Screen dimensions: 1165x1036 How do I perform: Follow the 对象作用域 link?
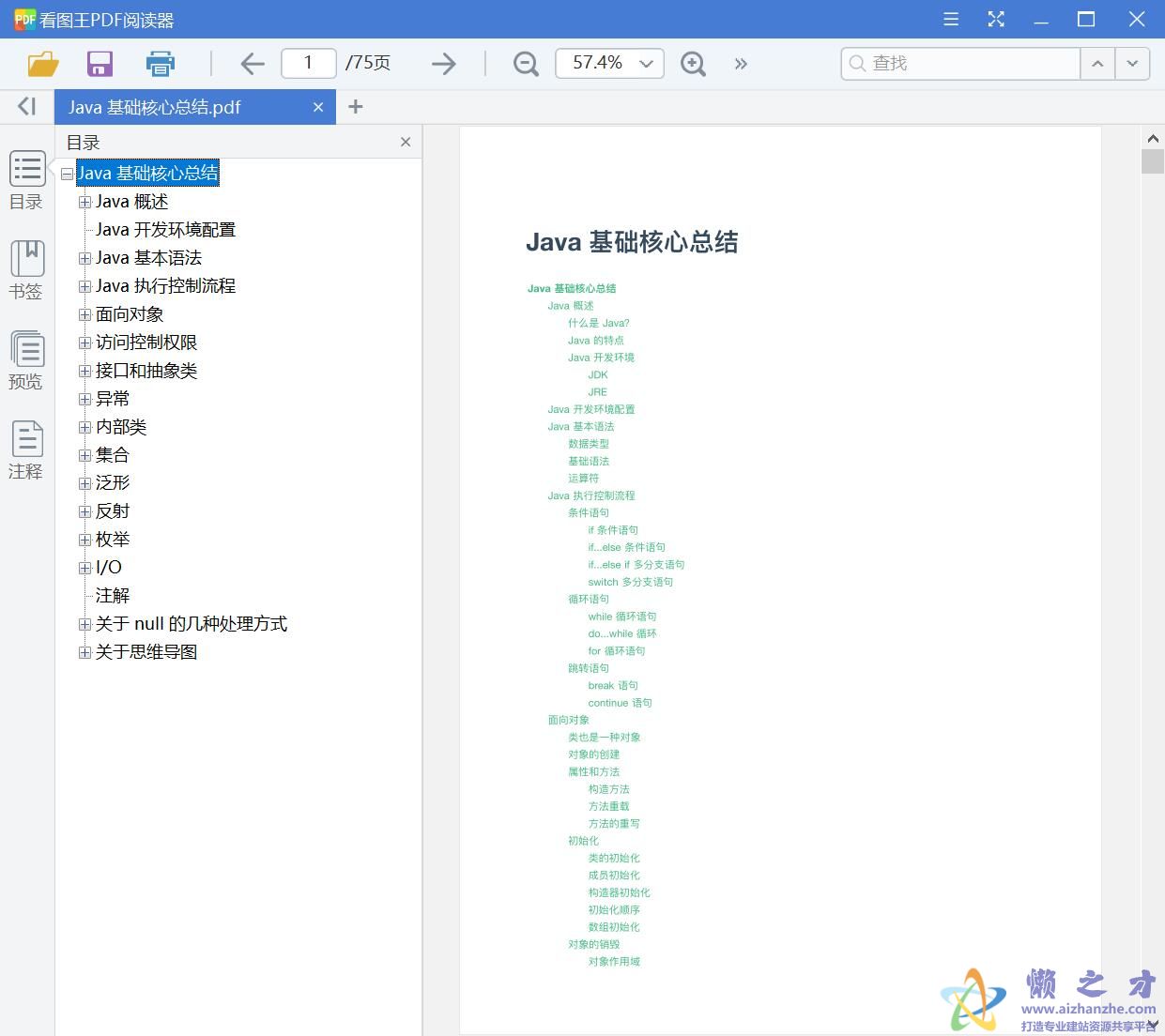(614, 962)
